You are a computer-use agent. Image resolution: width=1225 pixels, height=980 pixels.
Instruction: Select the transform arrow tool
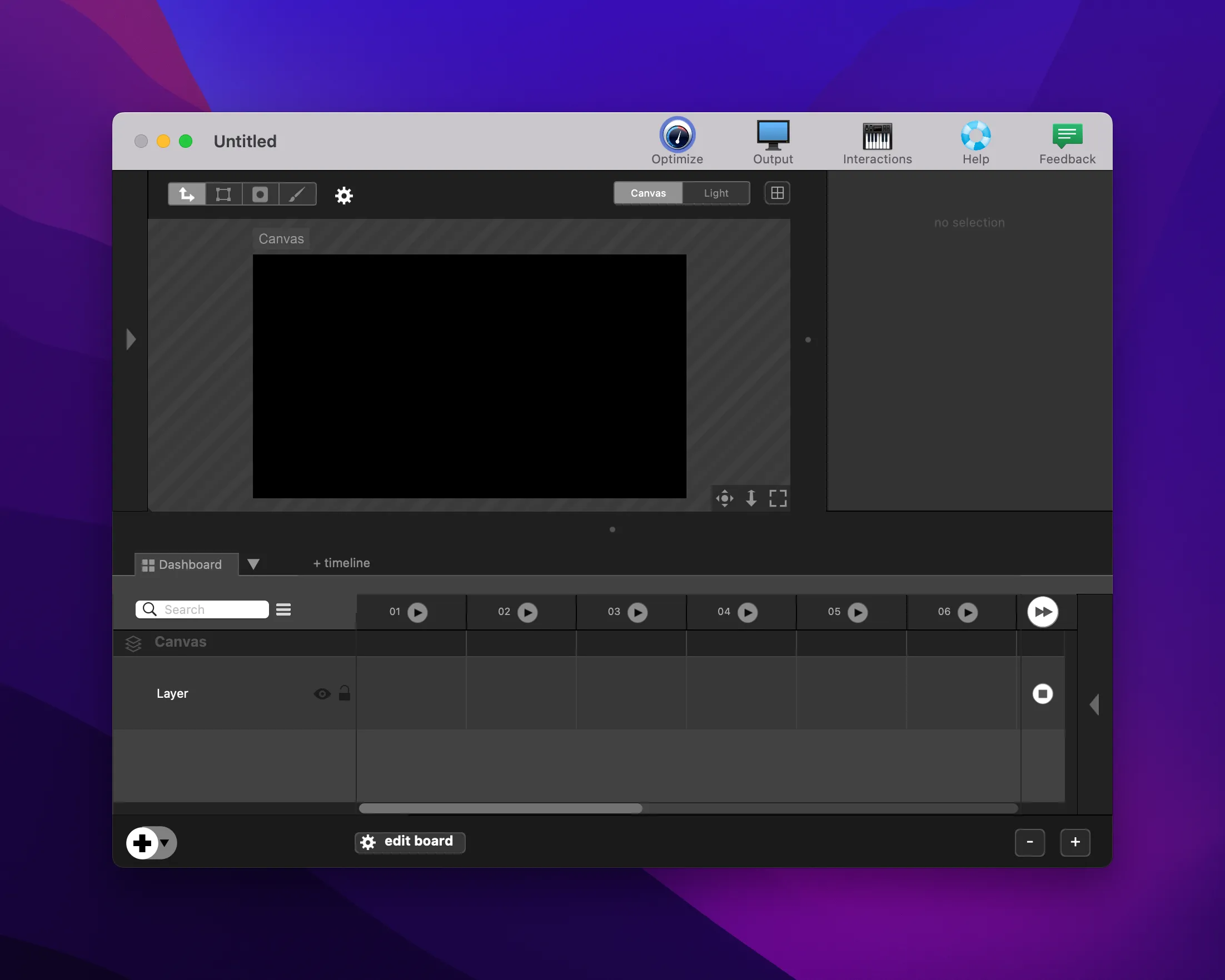(187, 195)
